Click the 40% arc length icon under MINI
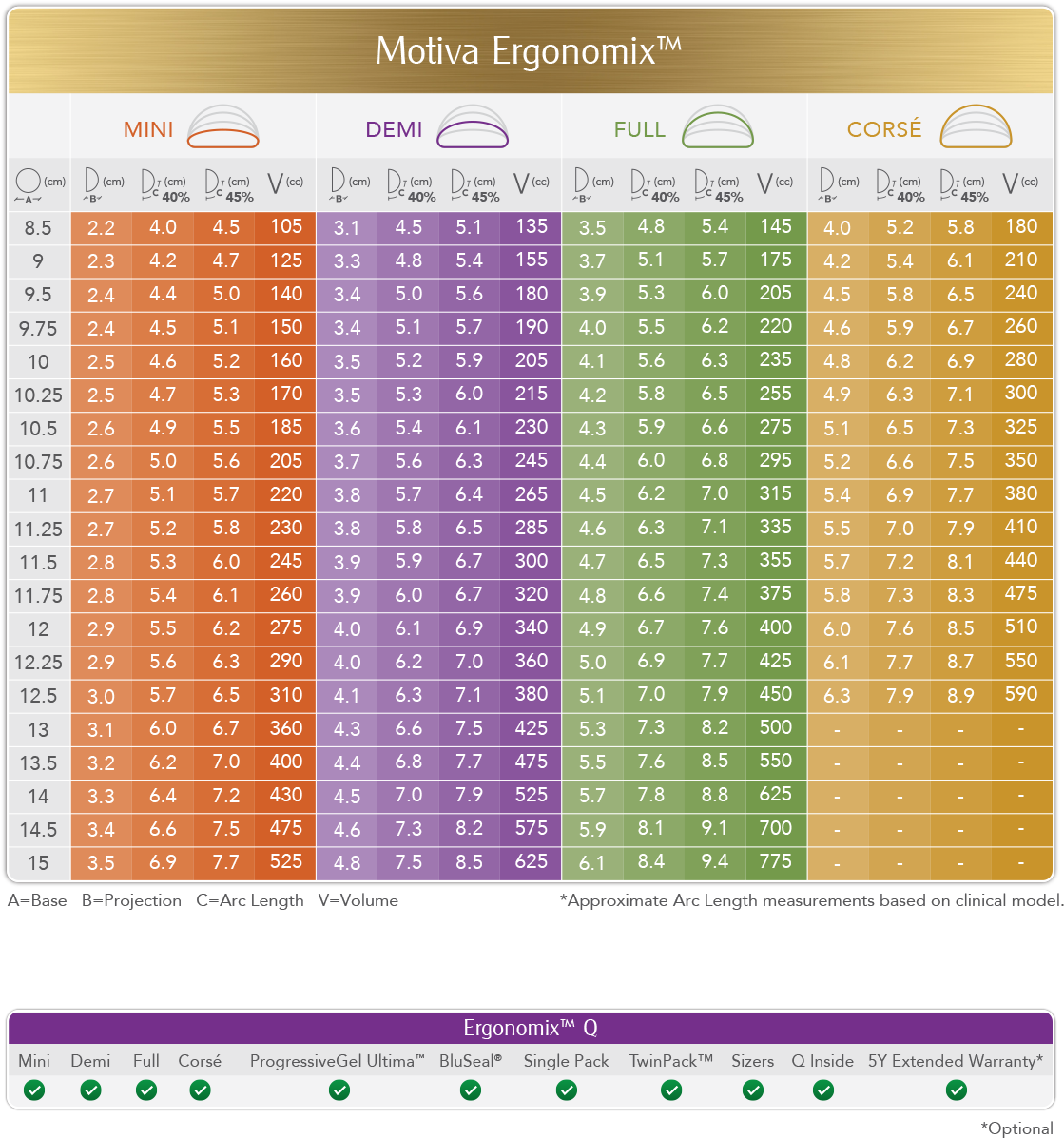 click(x=150, y=185)
